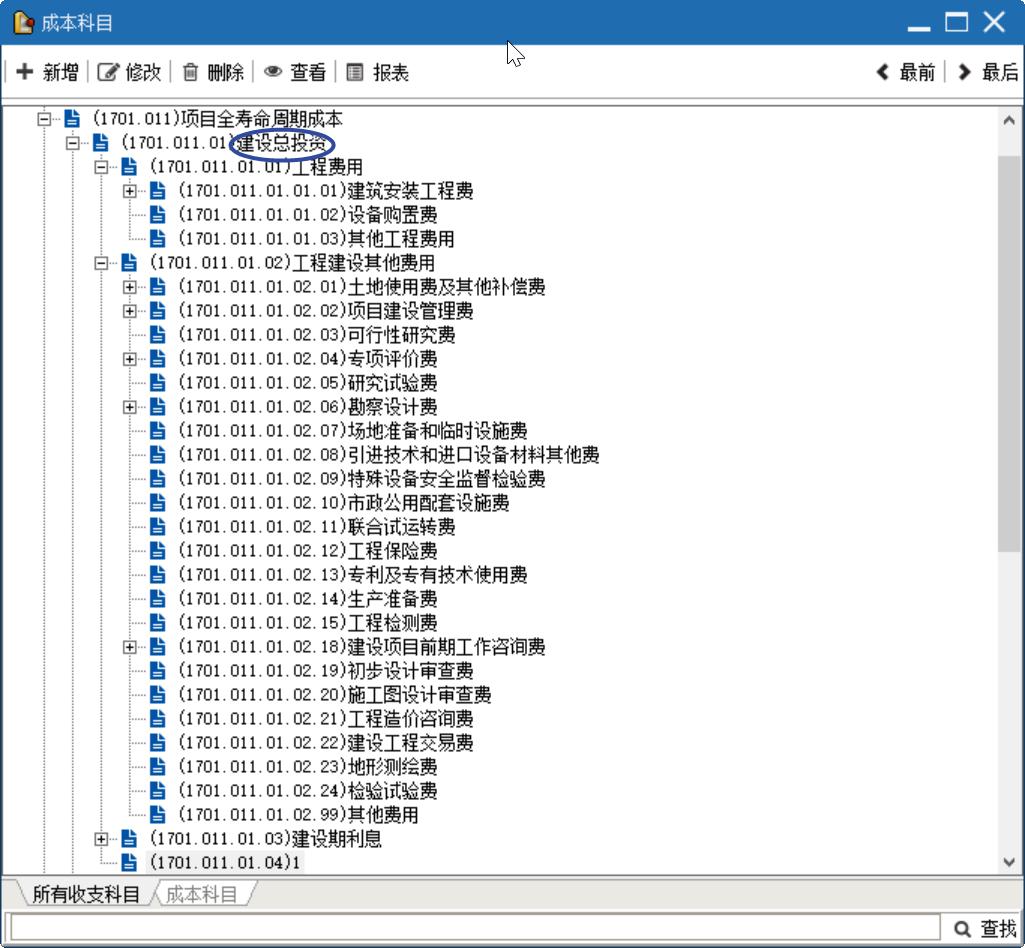Click the 删除 trash can icon
Image resolution: width=1025 pixels, height=948 pixels.
[190, 72]
